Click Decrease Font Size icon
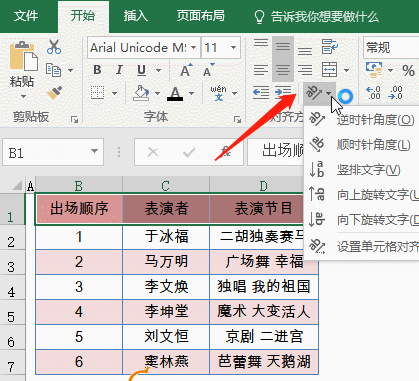419x381 pixels. [x=209, y=70]
